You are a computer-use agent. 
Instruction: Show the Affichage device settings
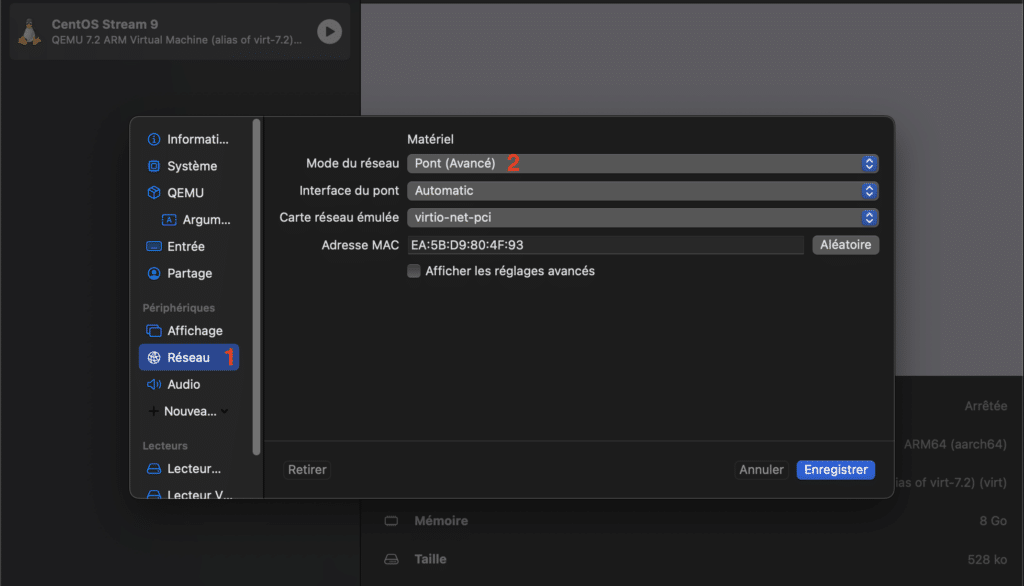tap(189, 331)
